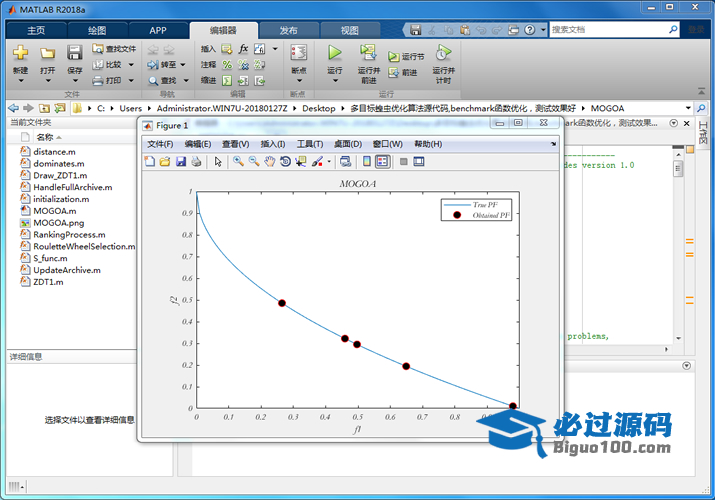
Task: Open the 工具(T) menu in Figure 1
Action: pos(310,144)
